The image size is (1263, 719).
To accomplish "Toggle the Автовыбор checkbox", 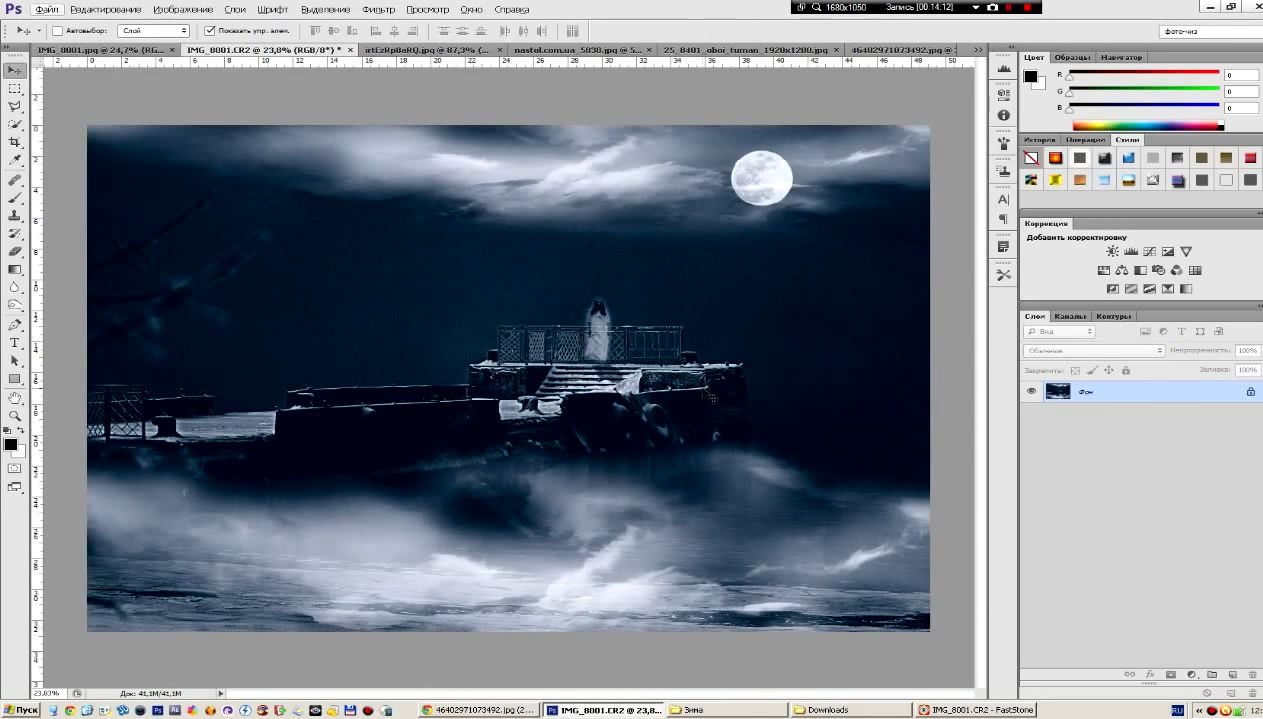I will 57,31.
